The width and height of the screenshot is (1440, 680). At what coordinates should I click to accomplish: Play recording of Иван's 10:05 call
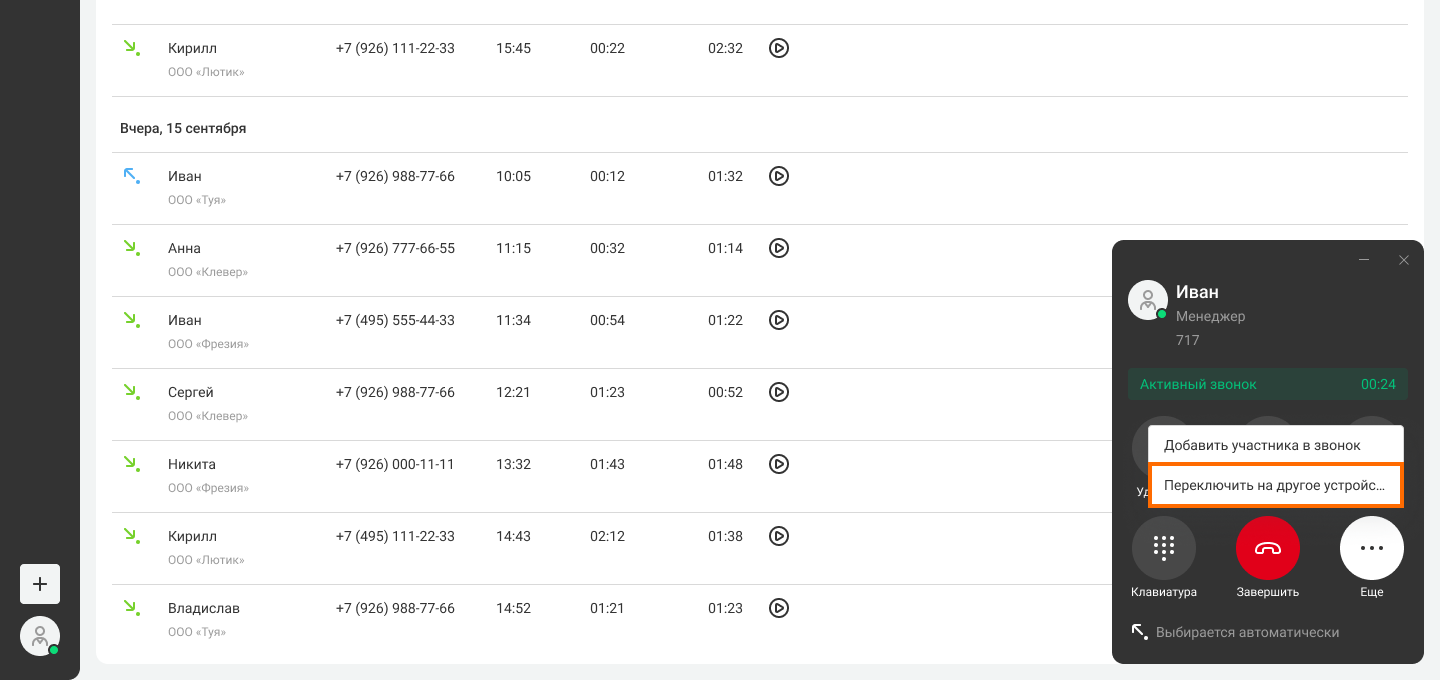(779, 176)
